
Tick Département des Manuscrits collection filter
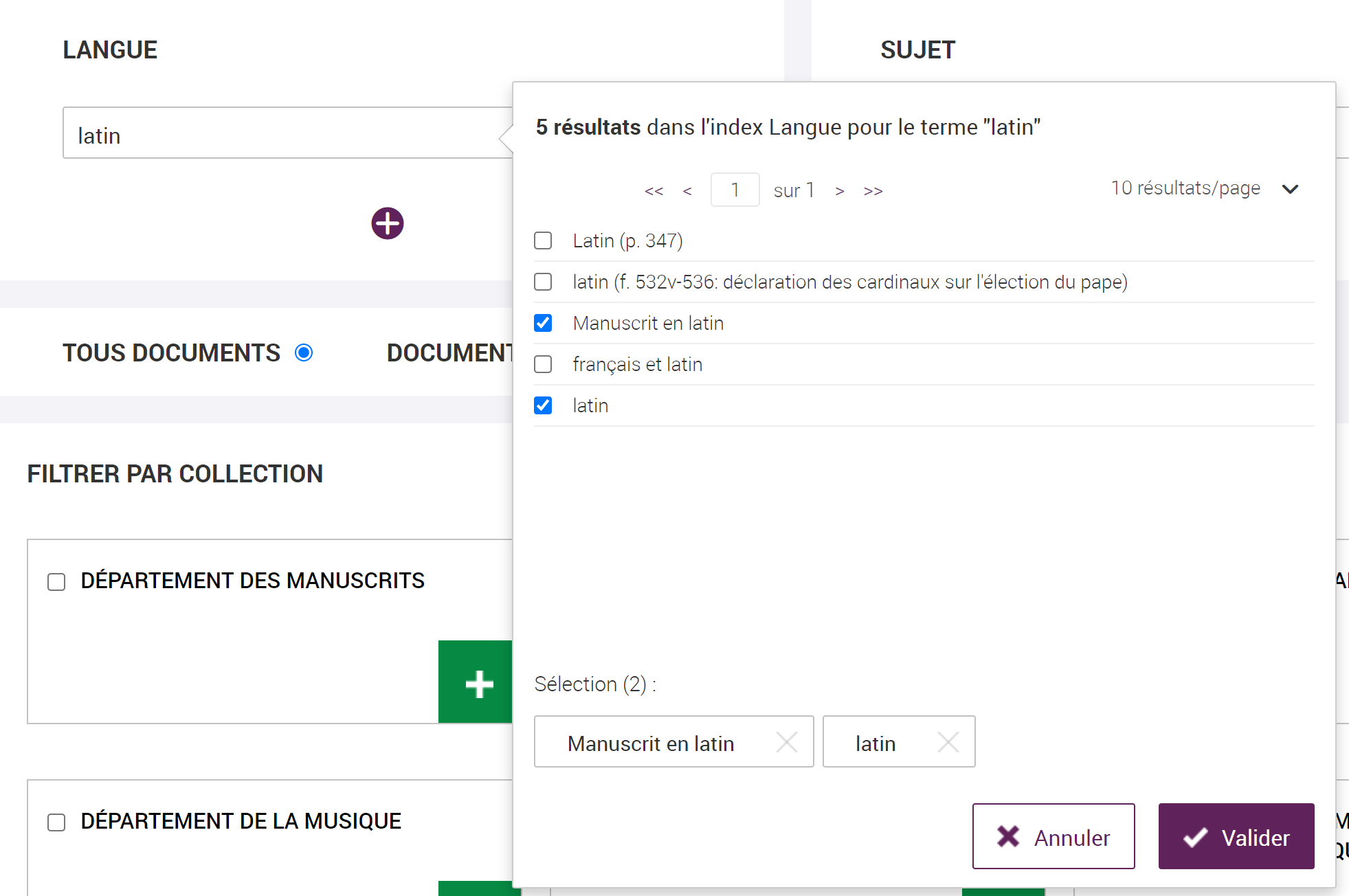coord(56,582)
